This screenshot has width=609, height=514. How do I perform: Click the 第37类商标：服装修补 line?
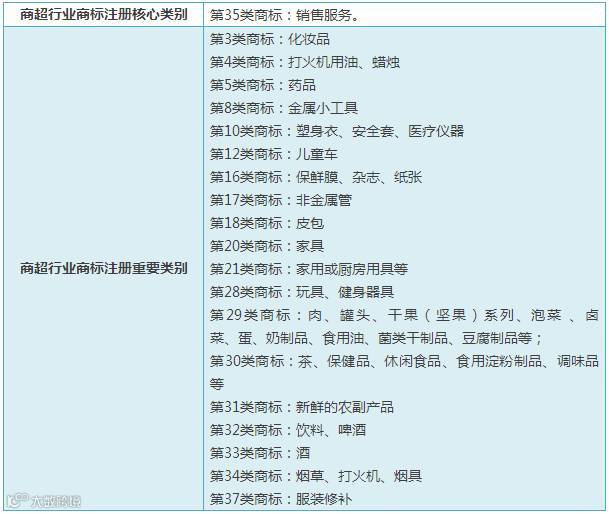pos(281,498)
